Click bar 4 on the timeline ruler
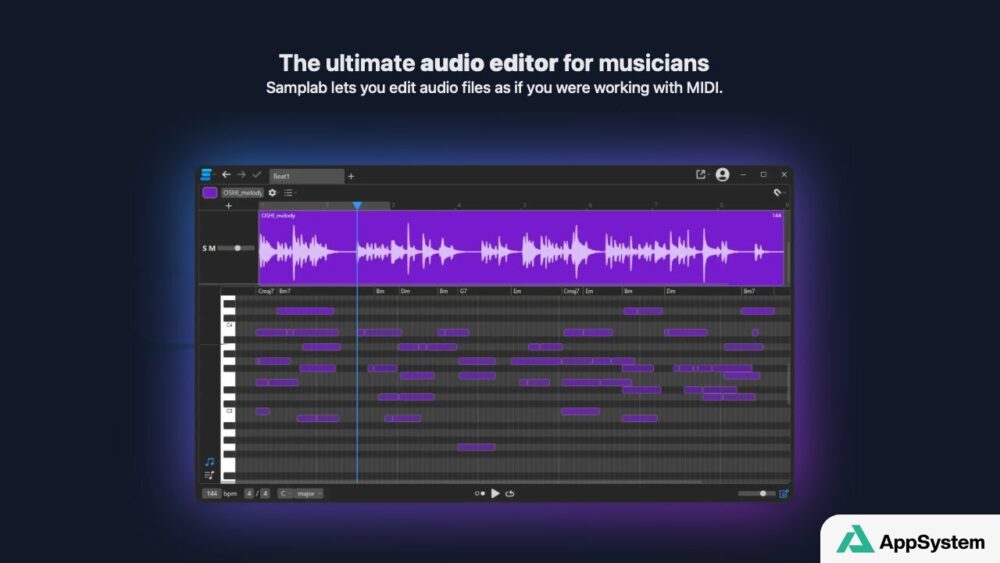Screen dimensions: 1000x563 tap(459, 205)
